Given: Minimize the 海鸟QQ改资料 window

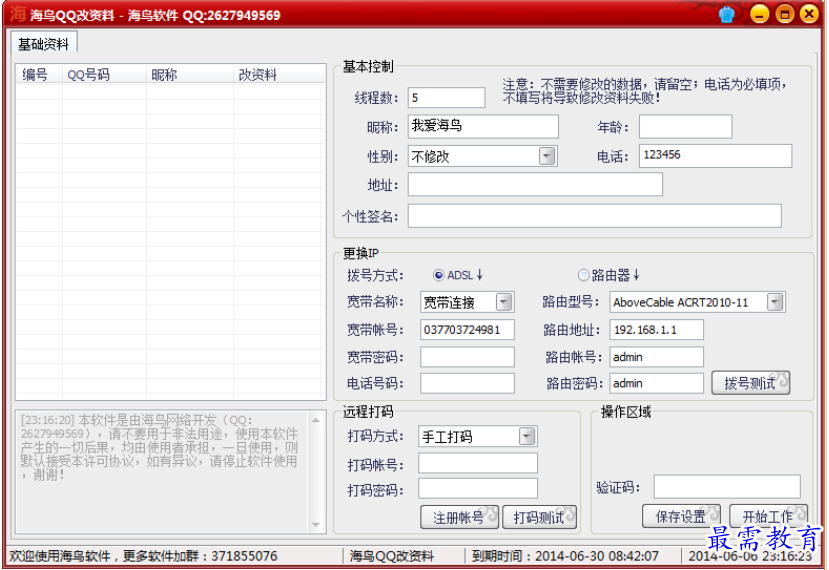Looking at the screenshot, I should coord(759,14).
